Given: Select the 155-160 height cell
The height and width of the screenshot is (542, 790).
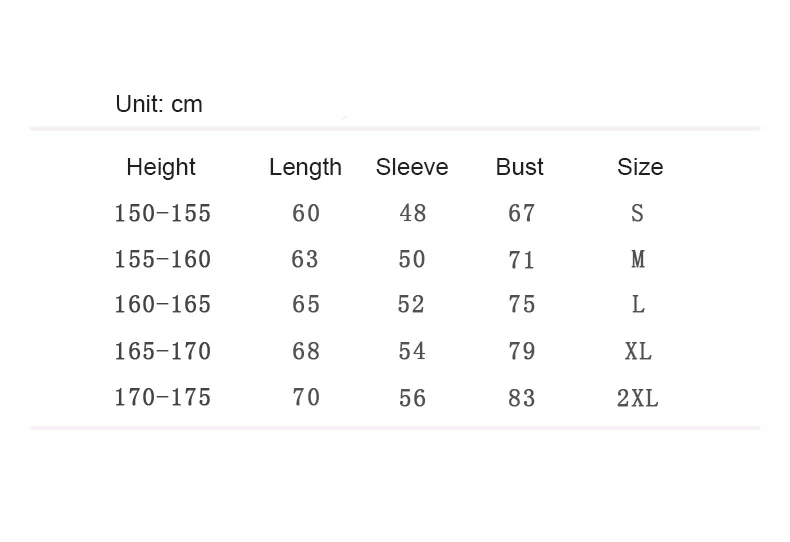Looking at the screenshot, I should point(162,259).
